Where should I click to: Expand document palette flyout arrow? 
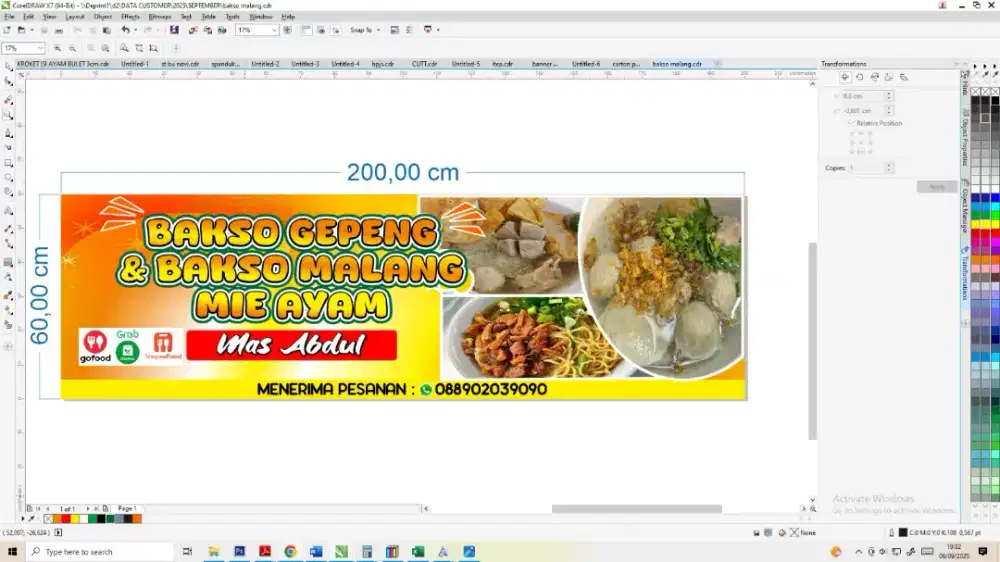click(22, 519)
